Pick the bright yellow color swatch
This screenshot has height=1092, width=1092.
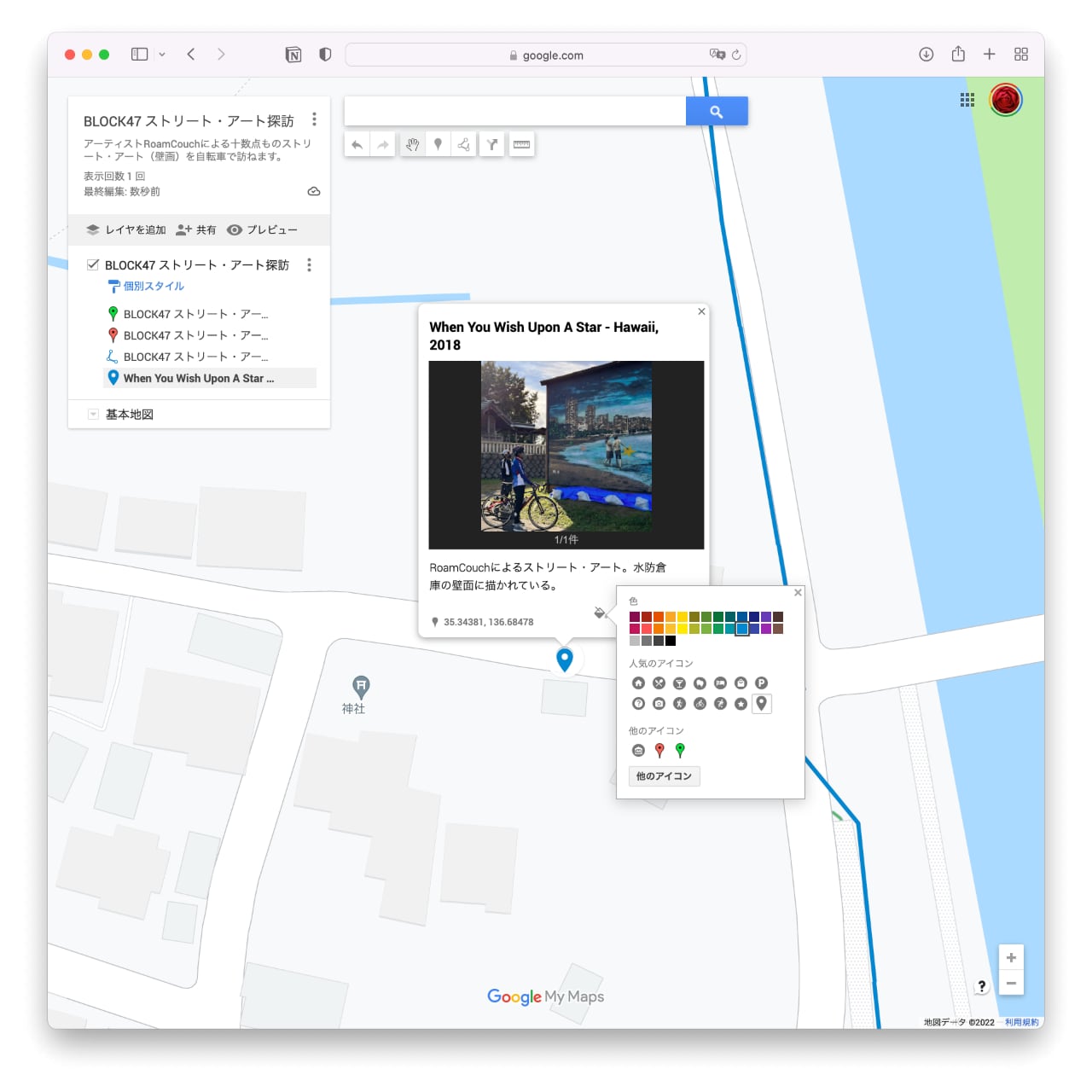682,629
